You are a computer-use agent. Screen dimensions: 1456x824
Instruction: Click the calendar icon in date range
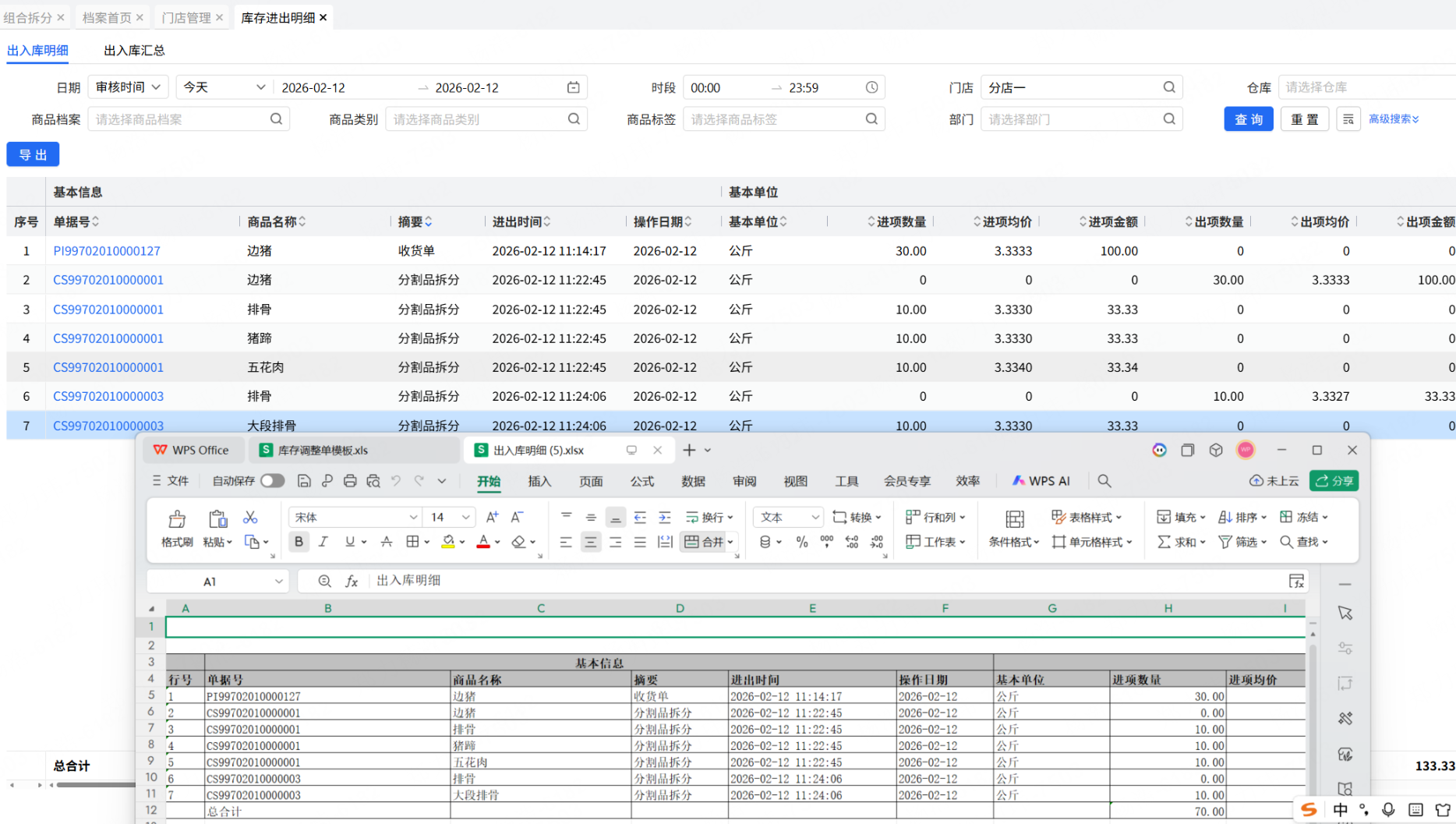point(574,87)
